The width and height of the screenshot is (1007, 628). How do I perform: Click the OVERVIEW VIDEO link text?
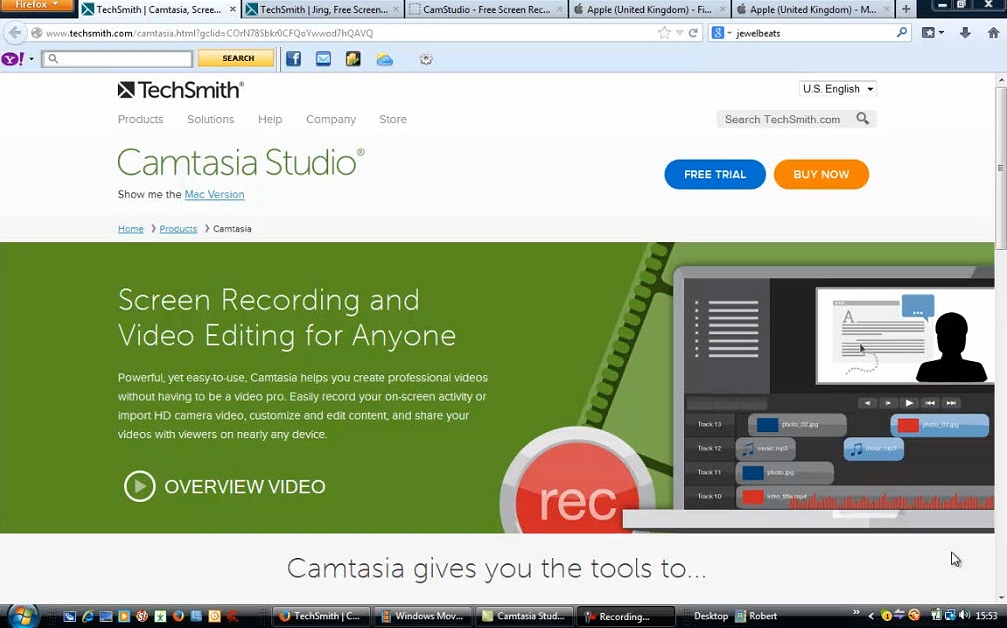[245, 486]
